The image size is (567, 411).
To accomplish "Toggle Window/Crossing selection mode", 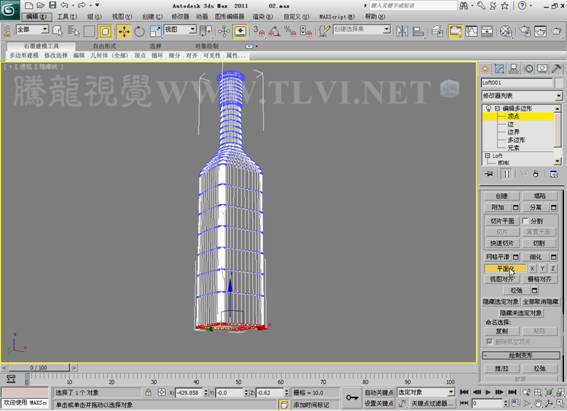I will click(105, 31).
